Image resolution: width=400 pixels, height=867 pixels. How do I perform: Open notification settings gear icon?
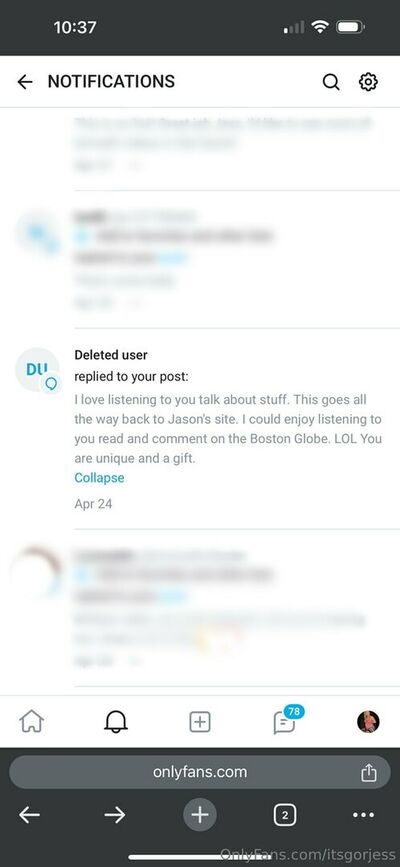coord(368,82)
